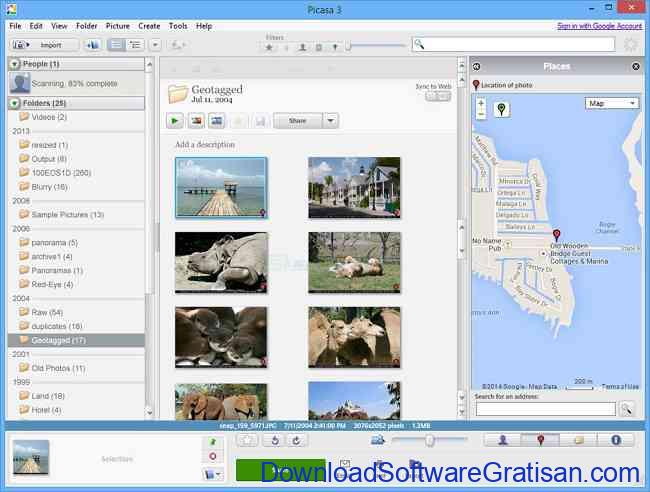Zoom in on the map
Viewport: 650px width, 492px height.
pos(481,103)
